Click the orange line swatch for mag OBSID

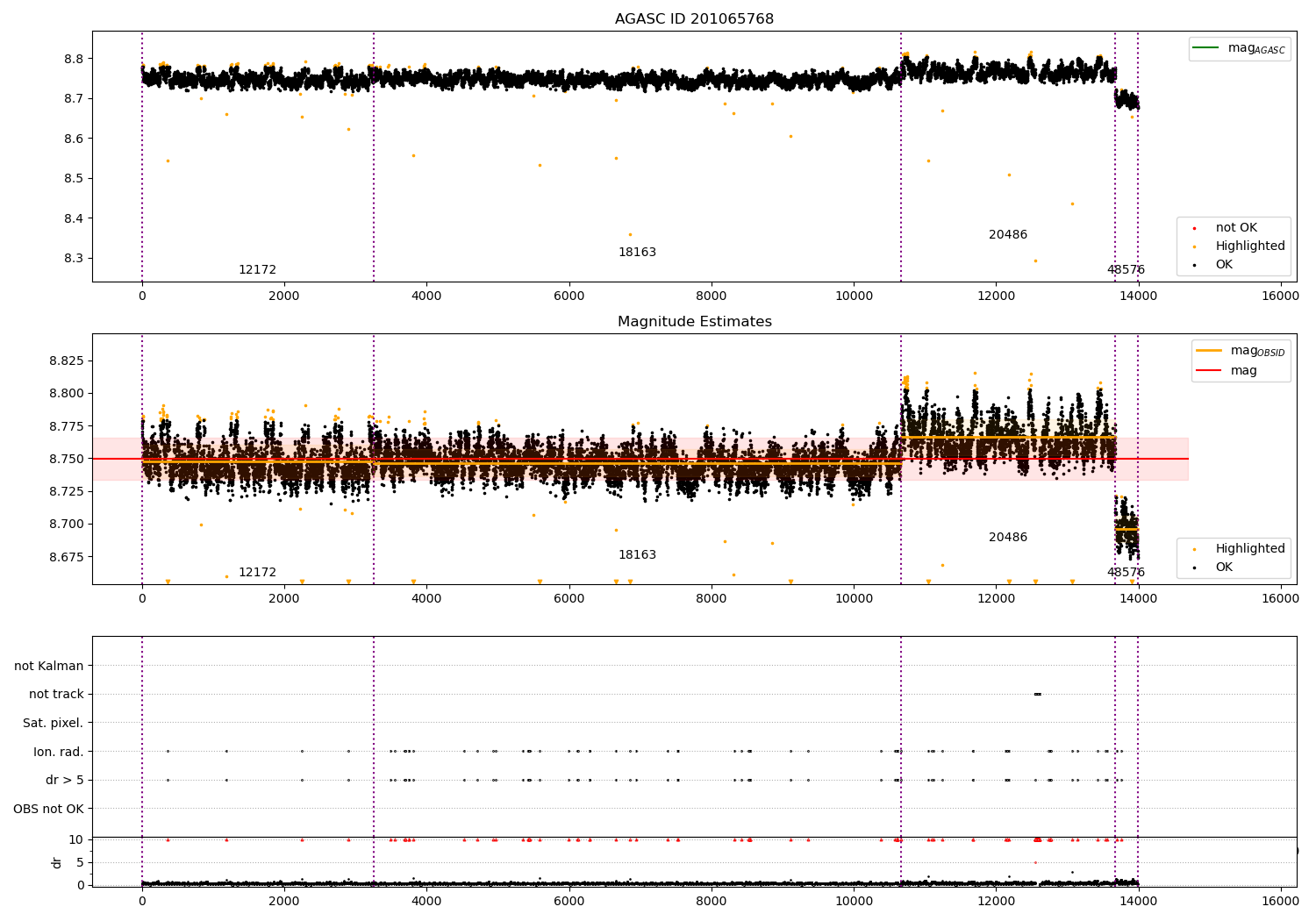click(1209, 351)
